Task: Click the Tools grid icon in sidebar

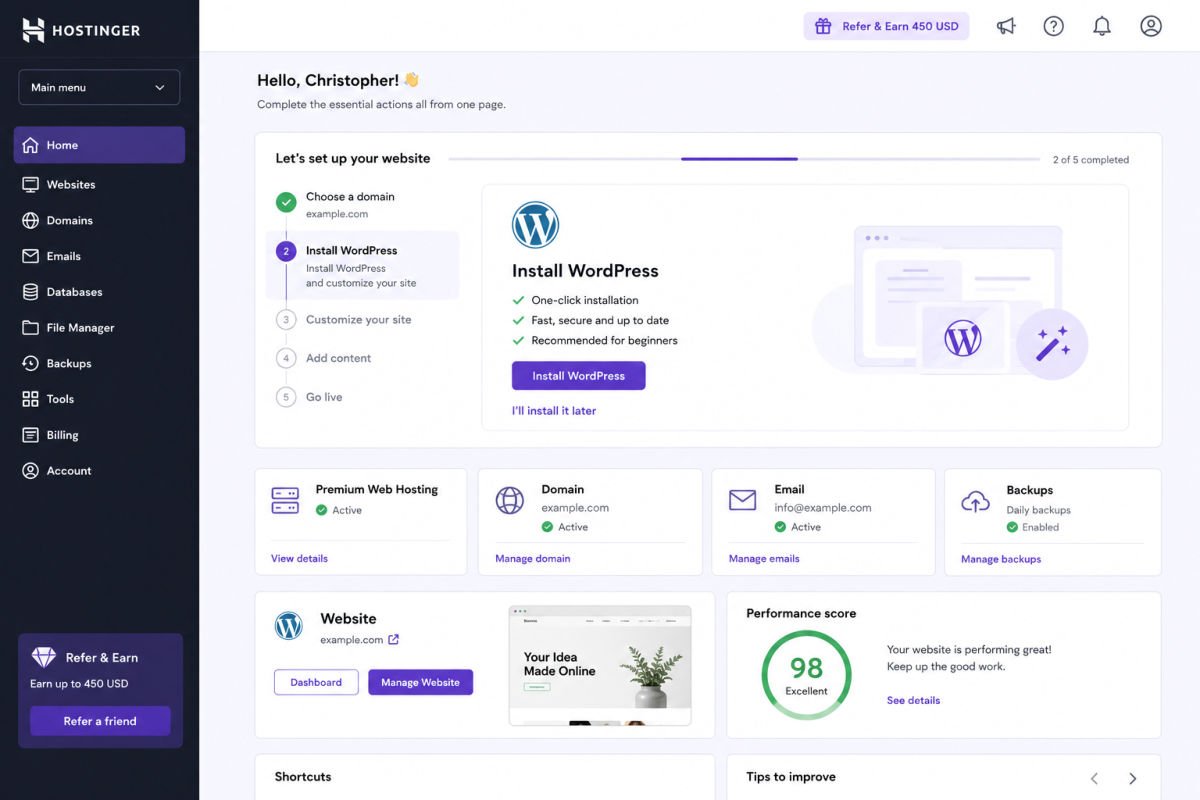Action: point(30,399)
